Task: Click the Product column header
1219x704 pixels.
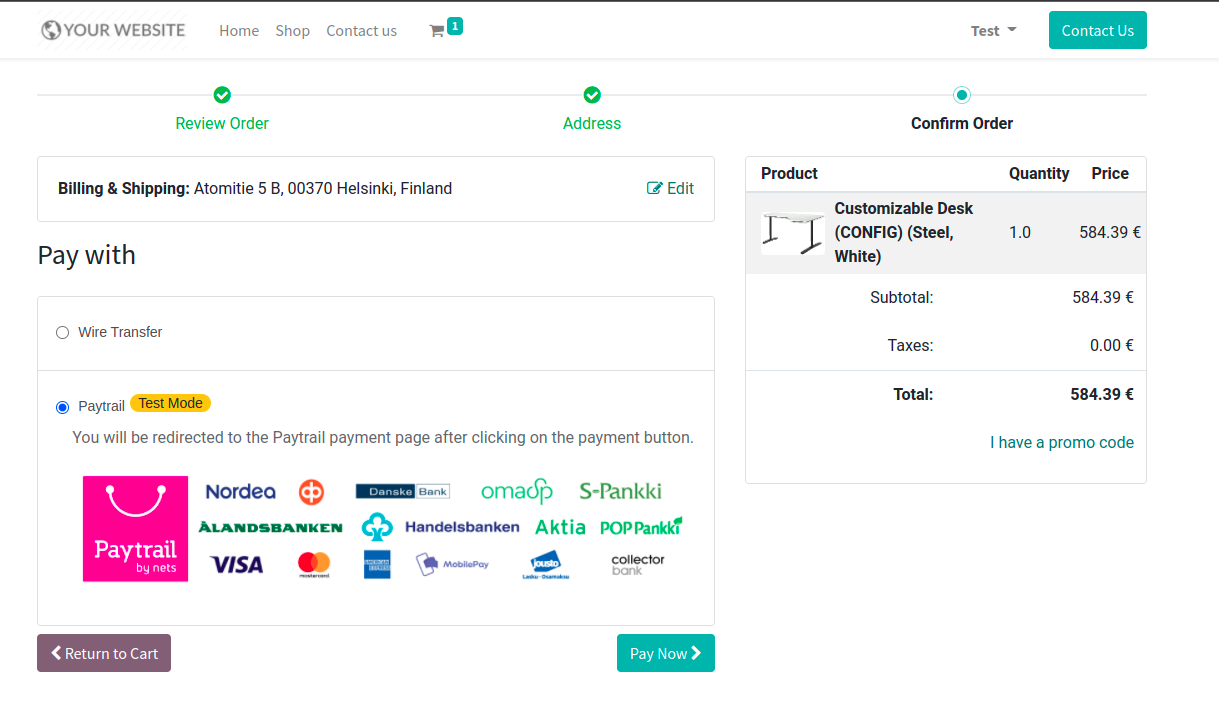Action: coord(789,173)
